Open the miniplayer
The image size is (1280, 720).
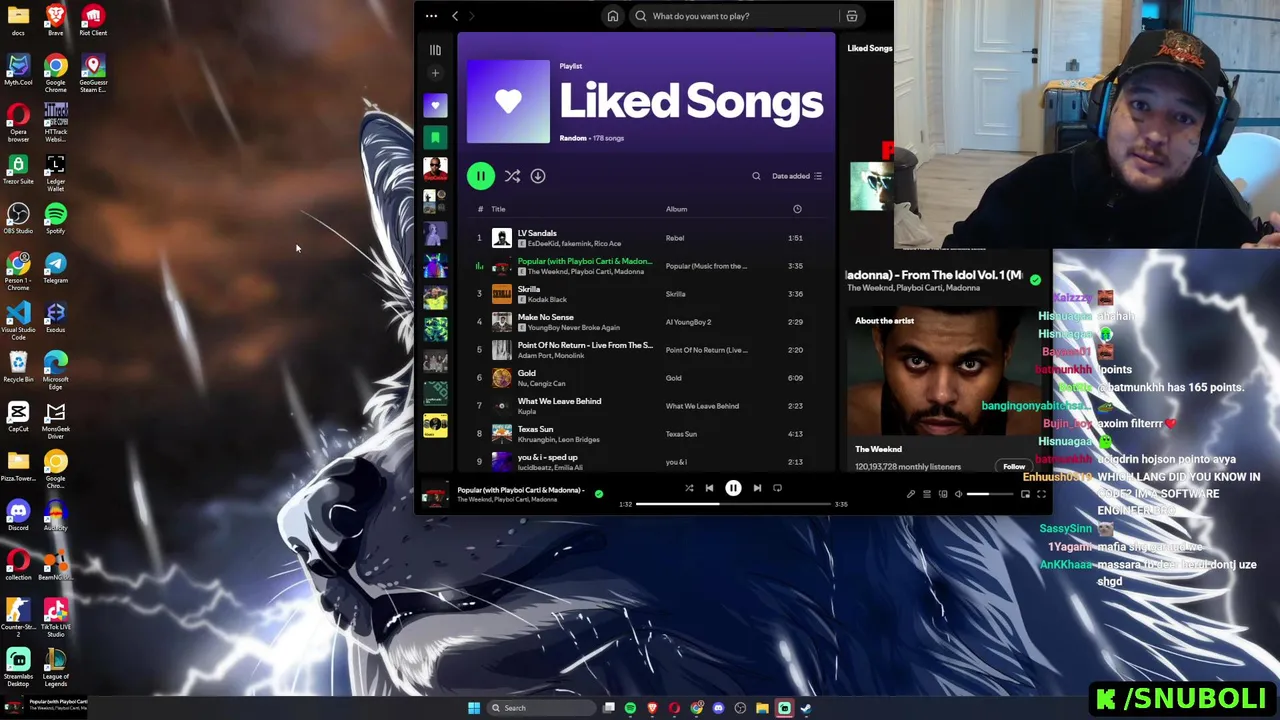coord(1025,494)
